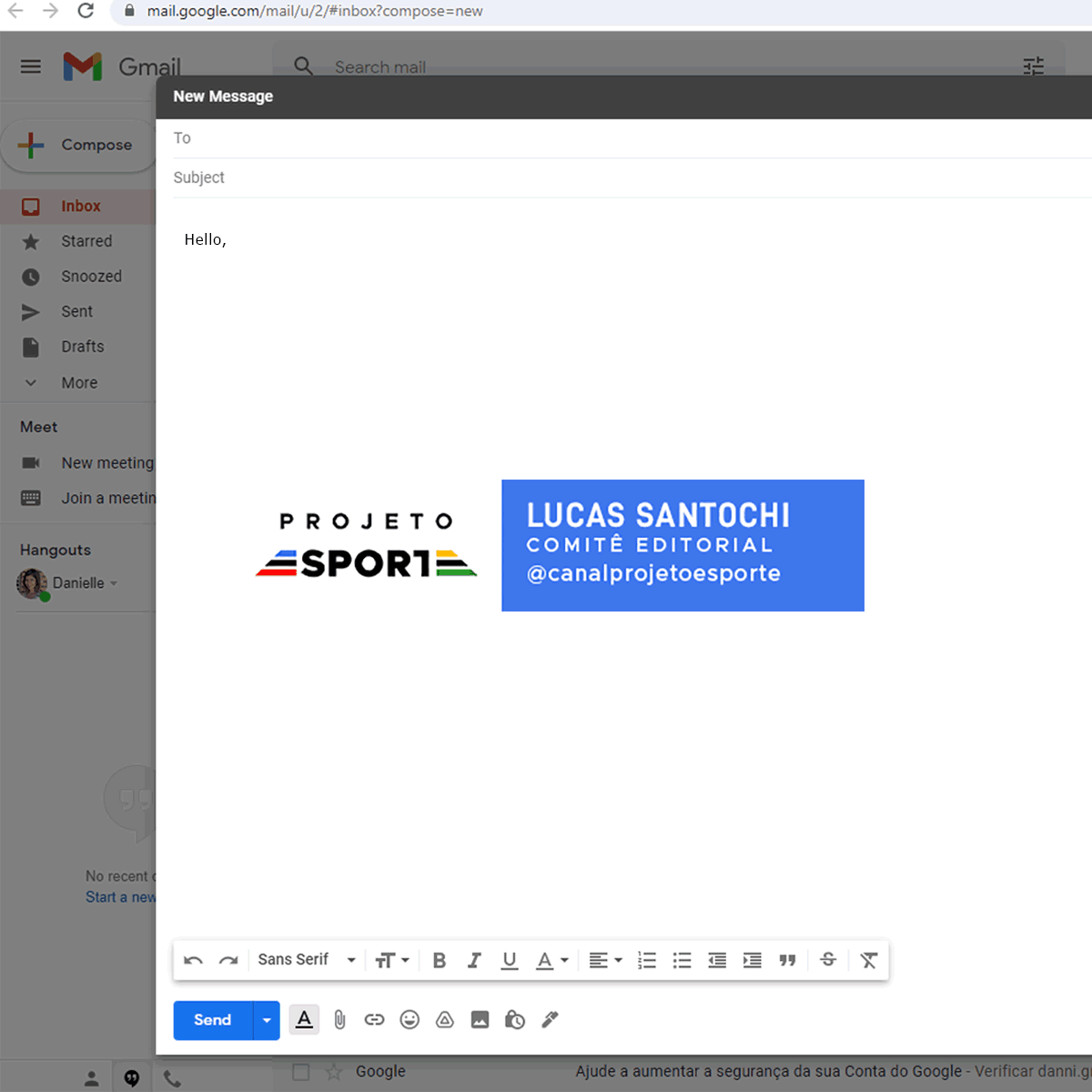
Task: Insert a link
Action: [x=375, y=1020]
